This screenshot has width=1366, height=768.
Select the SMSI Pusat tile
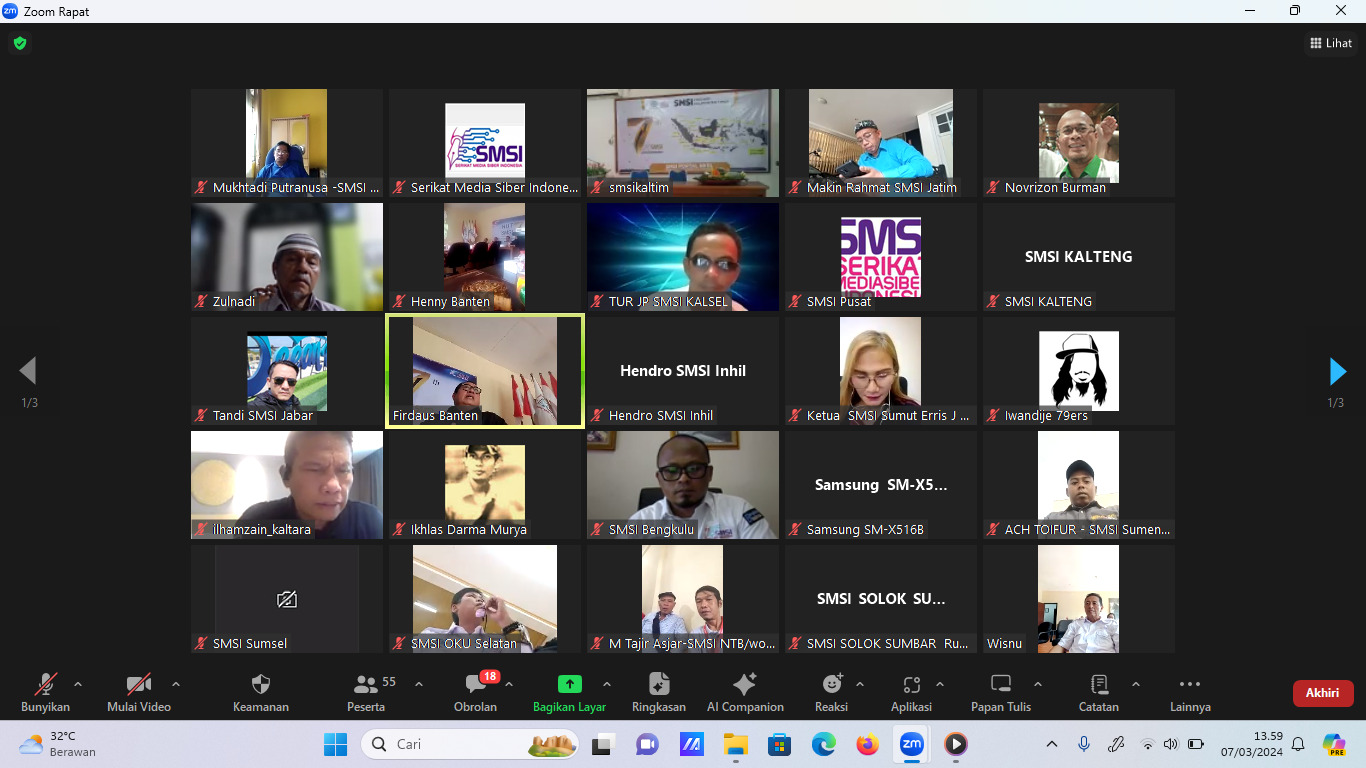tap(881, 257)
